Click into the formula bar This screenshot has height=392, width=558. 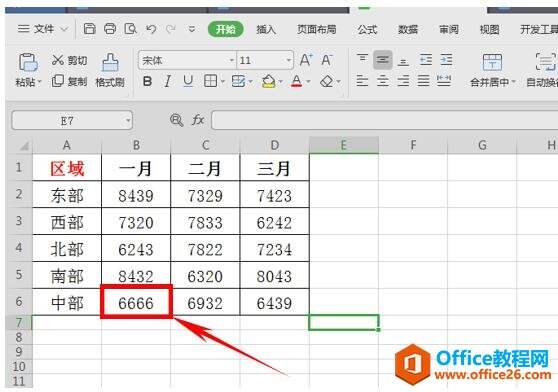[x=385, y=120]
